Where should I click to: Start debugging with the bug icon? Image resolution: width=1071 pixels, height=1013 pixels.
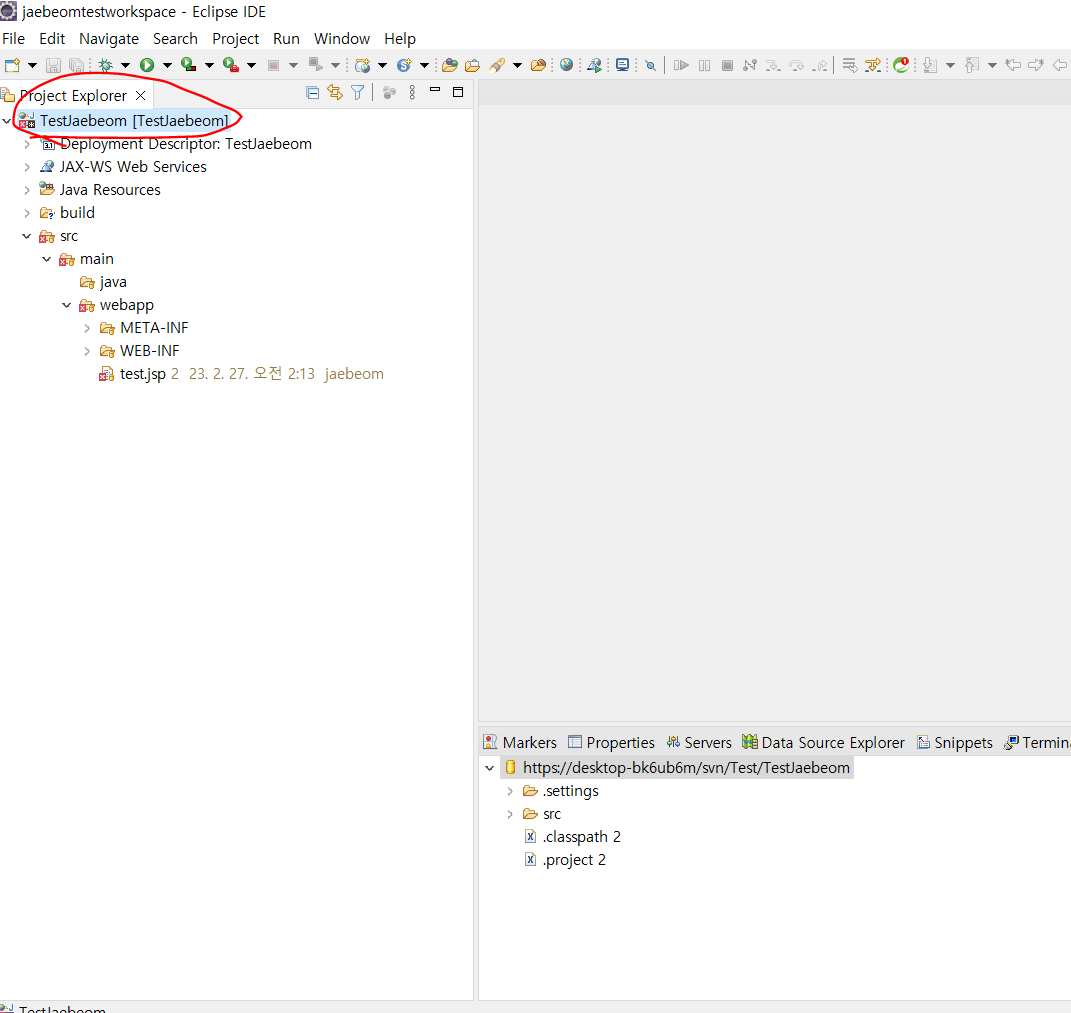pos(105,66)
